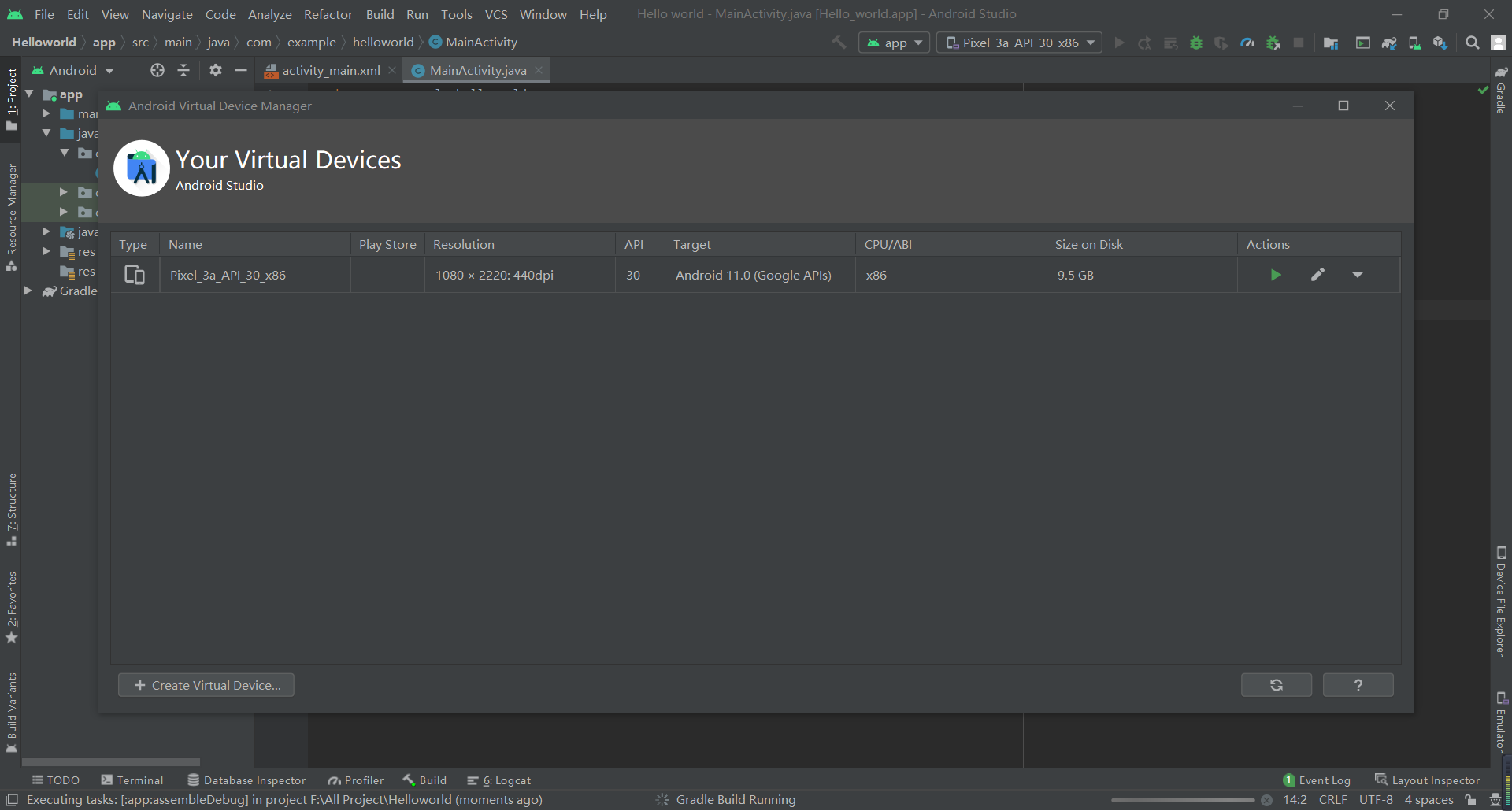1512x811 pixels.
Task: Open the VCS menu
Action: (x=496, y=14)
